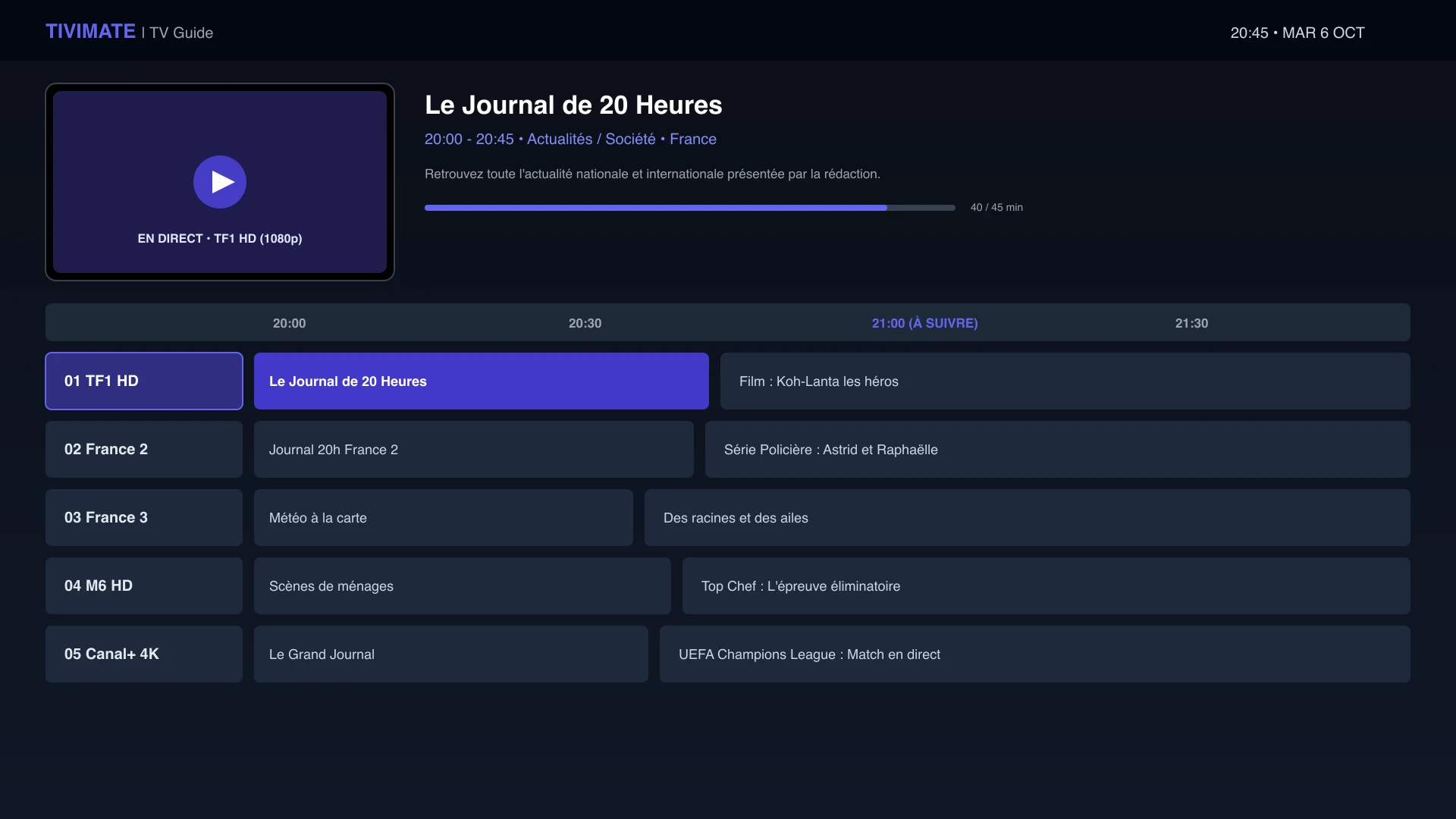The width and height of the screenshot is (1456, 819).
Task: Select Scènes de ménages program
Action: pos(463,585)
